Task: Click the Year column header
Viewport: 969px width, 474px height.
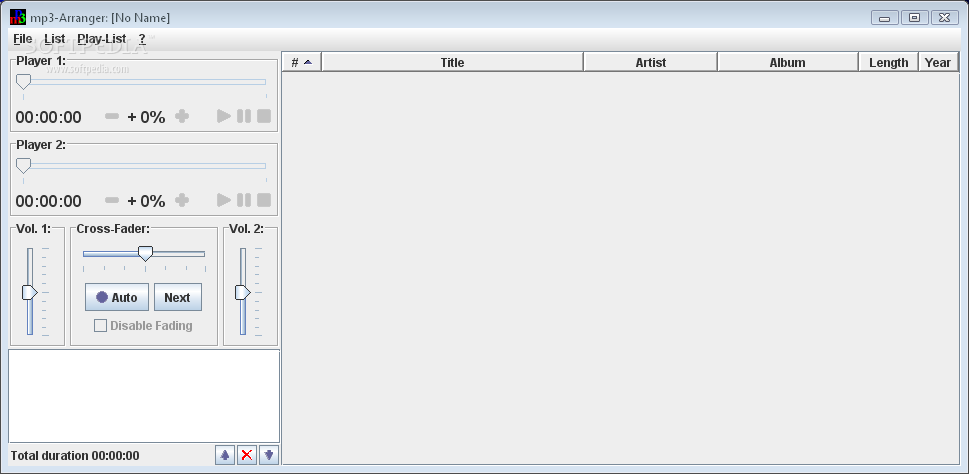Action: 938,62
